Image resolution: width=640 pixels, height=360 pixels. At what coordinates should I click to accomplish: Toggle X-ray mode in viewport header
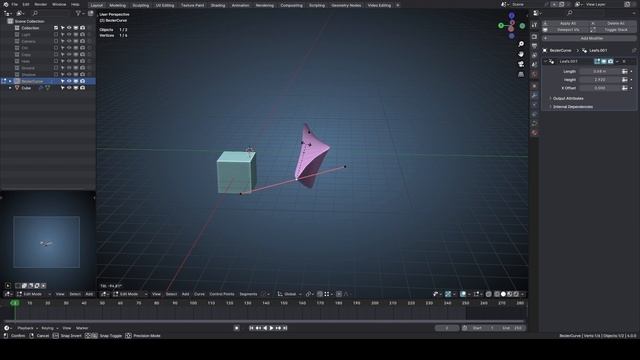coord(489,294)
